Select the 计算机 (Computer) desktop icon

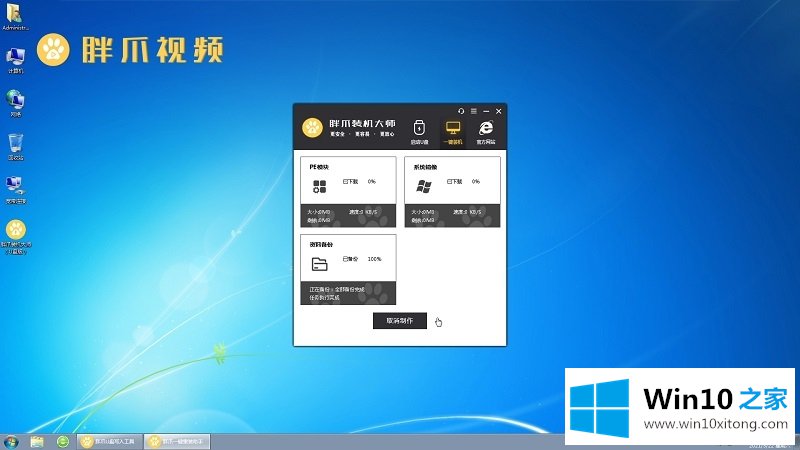(16, 58)
